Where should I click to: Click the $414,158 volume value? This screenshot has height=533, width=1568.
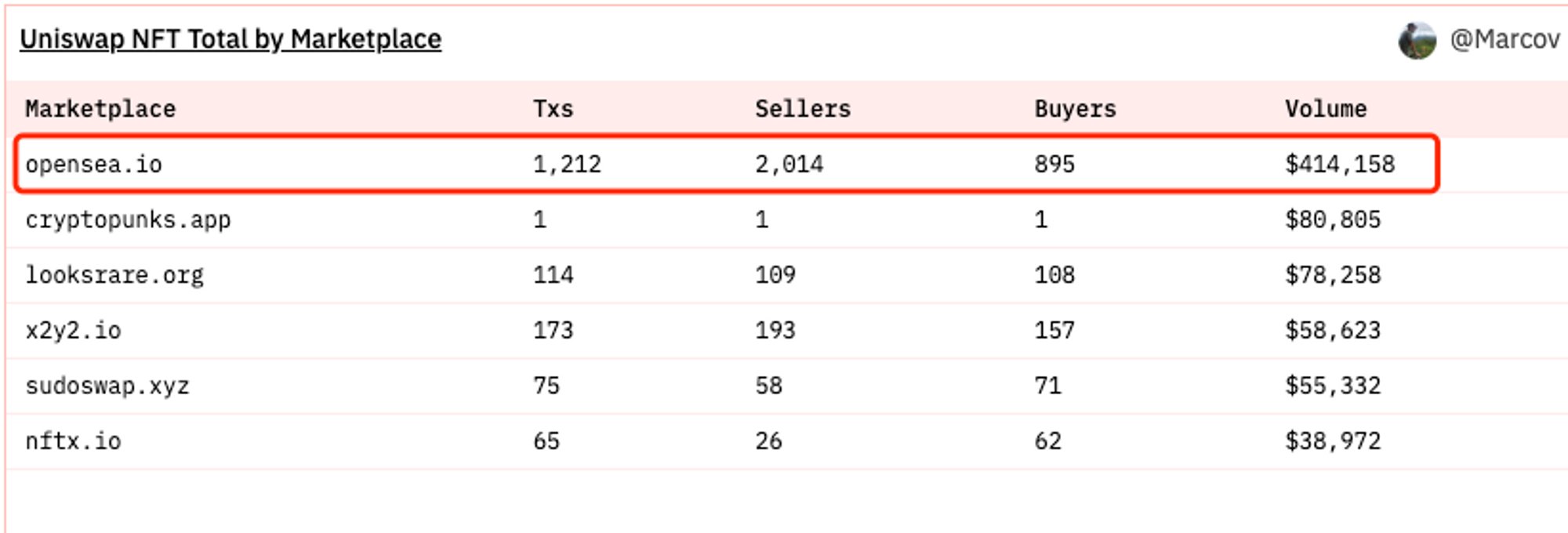[1340, 165]
